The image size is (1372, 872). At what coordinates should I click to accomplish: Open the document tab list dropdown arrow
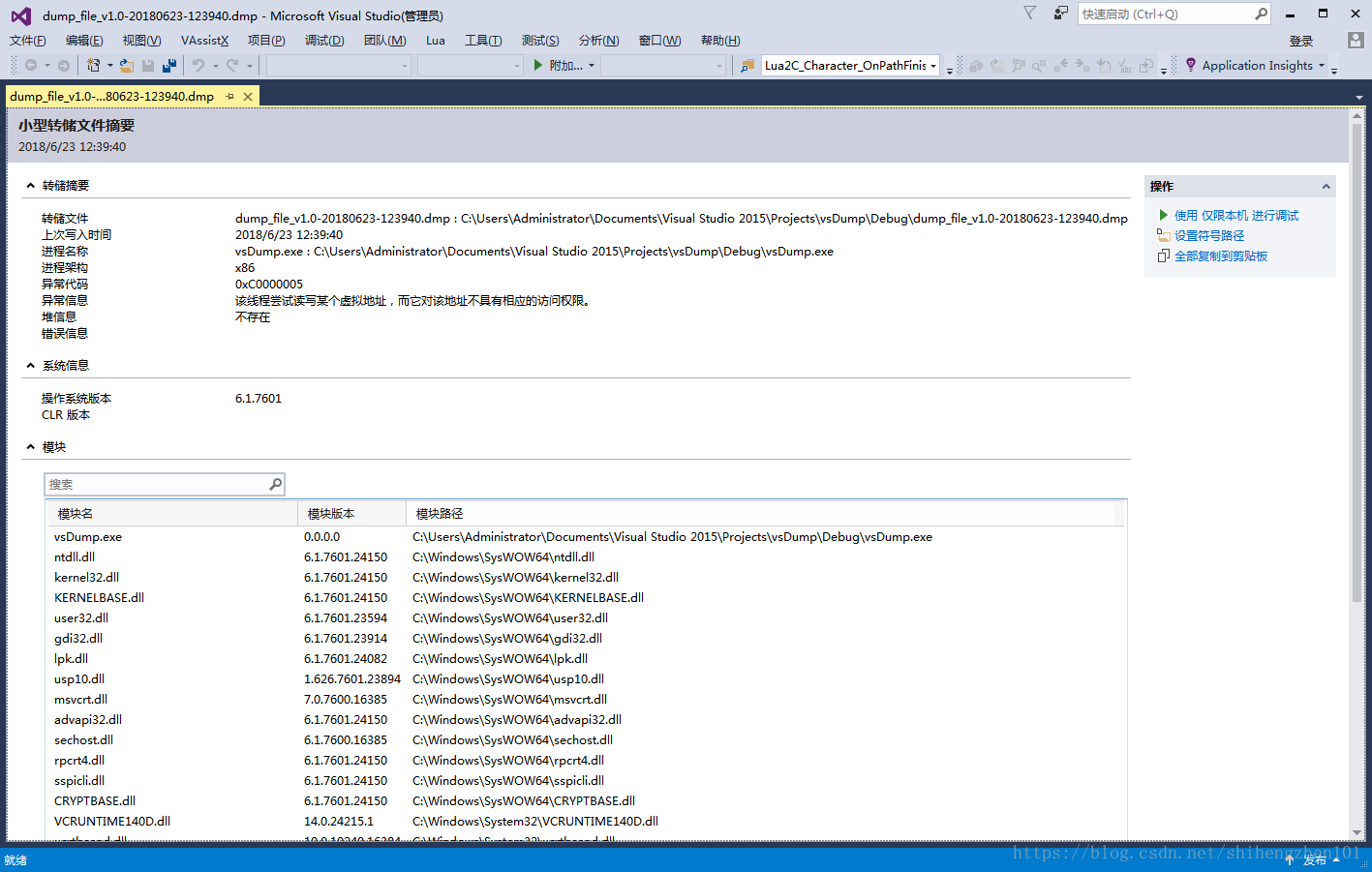point(1359,97)
